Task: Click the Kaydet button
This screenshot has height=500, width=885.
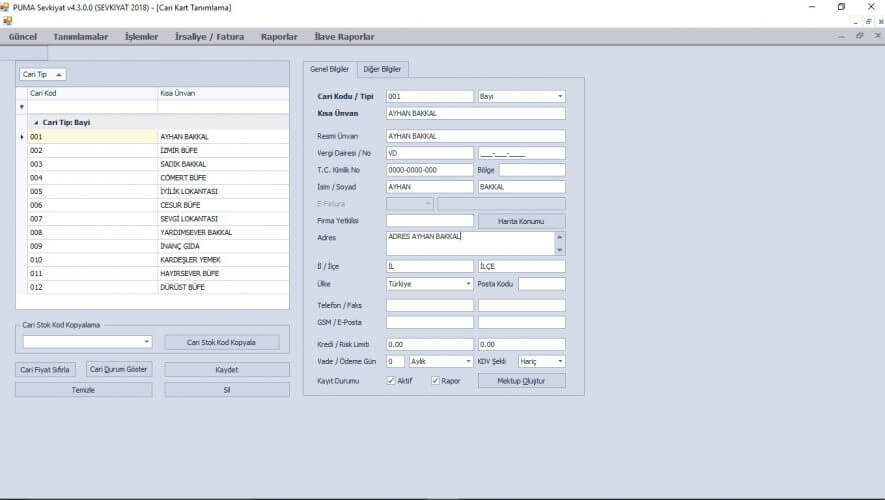Action: [227, 370]
